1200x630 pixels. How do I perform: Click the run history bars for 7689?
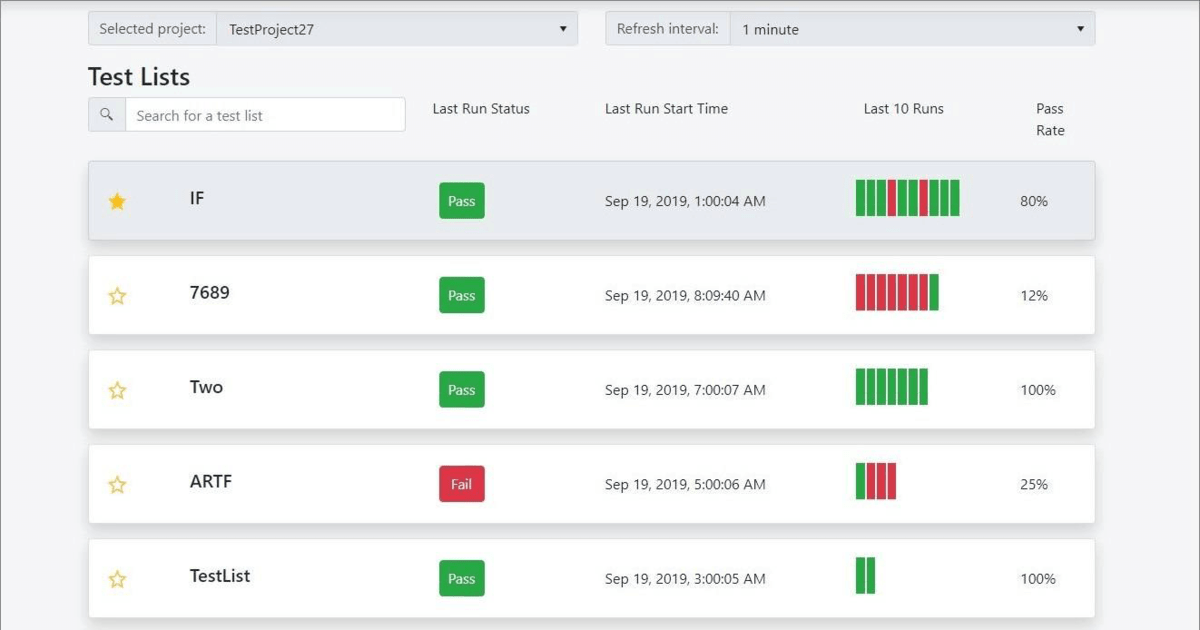(x=897, y=292)
